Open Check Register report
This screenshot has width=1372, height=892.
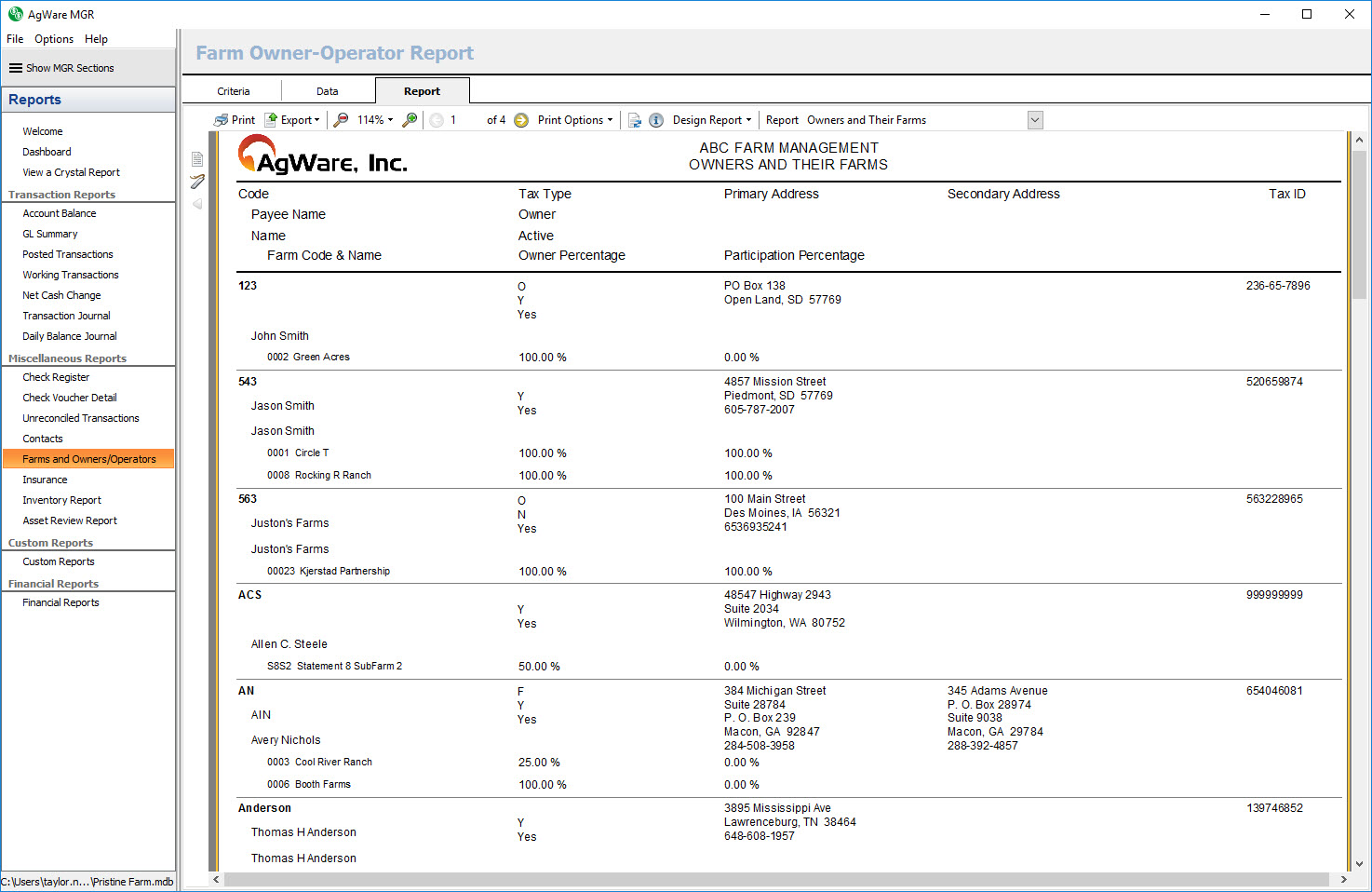coord(56,377)
